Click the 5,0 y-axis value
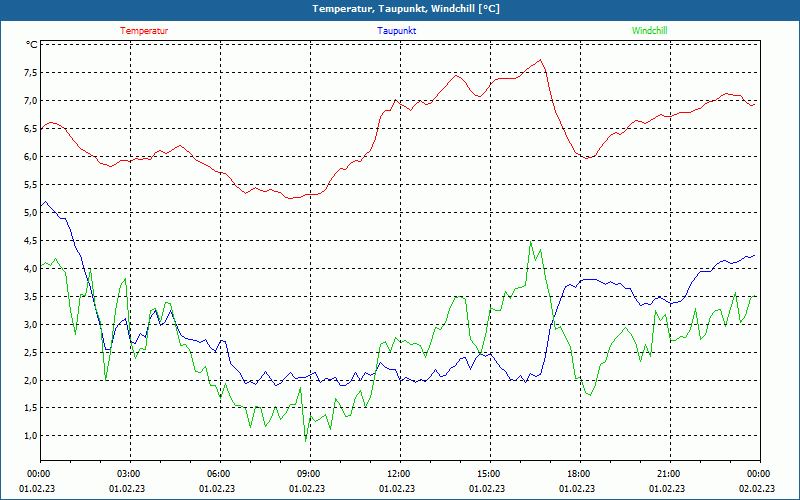 pyautogui.click(x=31, y=213)
